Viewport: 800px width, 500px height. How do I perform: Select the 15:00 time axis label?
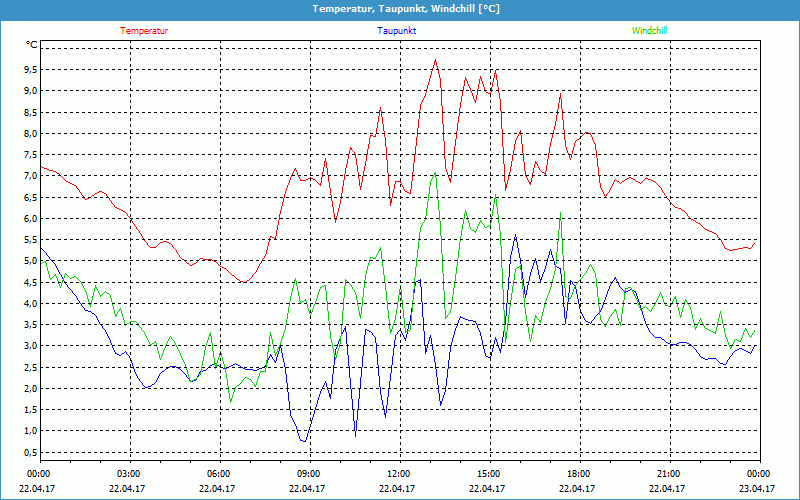(x=489, y=474)
